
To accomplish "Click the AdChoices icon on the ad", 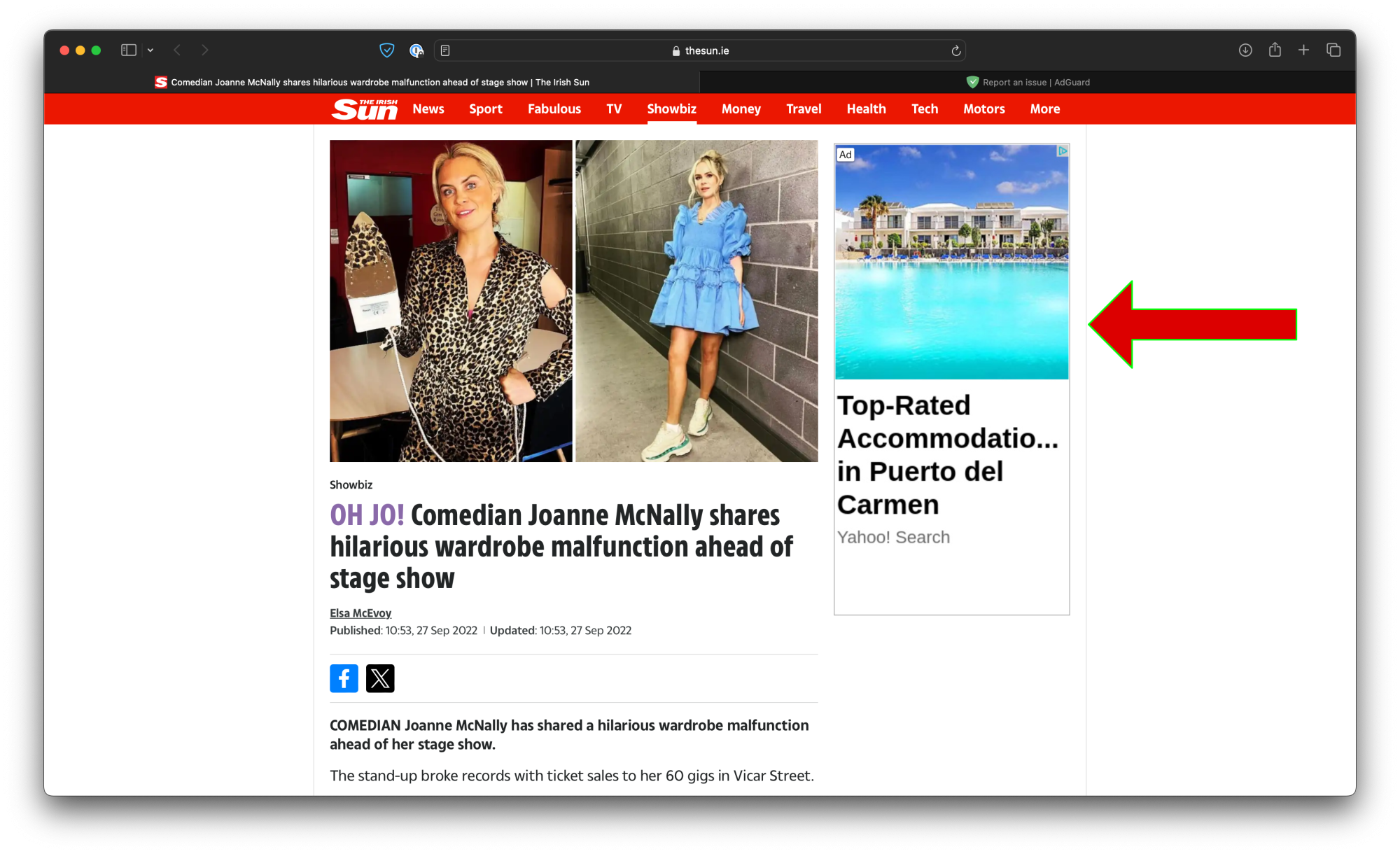I will click(1063, 151).
